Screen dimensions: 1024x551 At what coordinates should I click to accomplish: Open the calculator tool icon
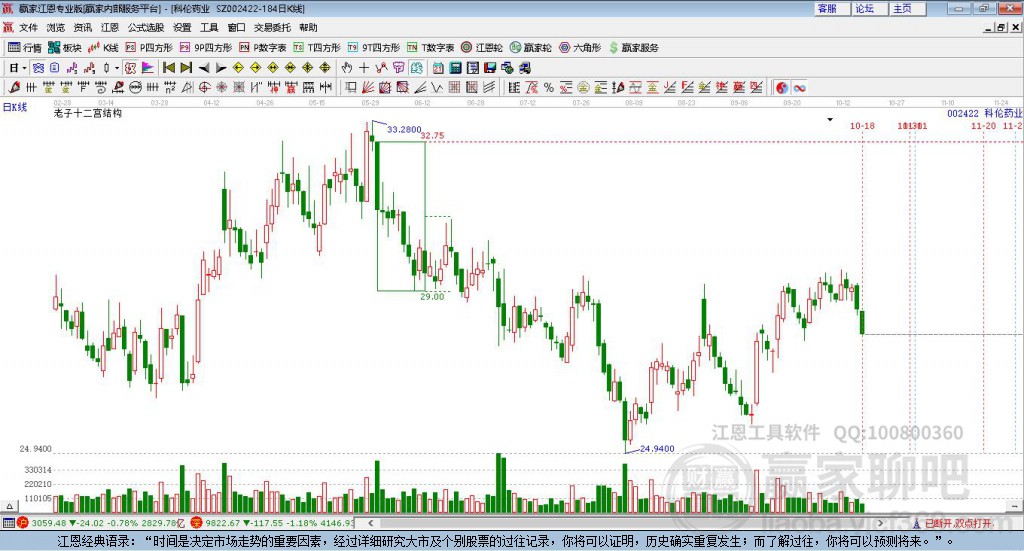click(x=455, y=68)
